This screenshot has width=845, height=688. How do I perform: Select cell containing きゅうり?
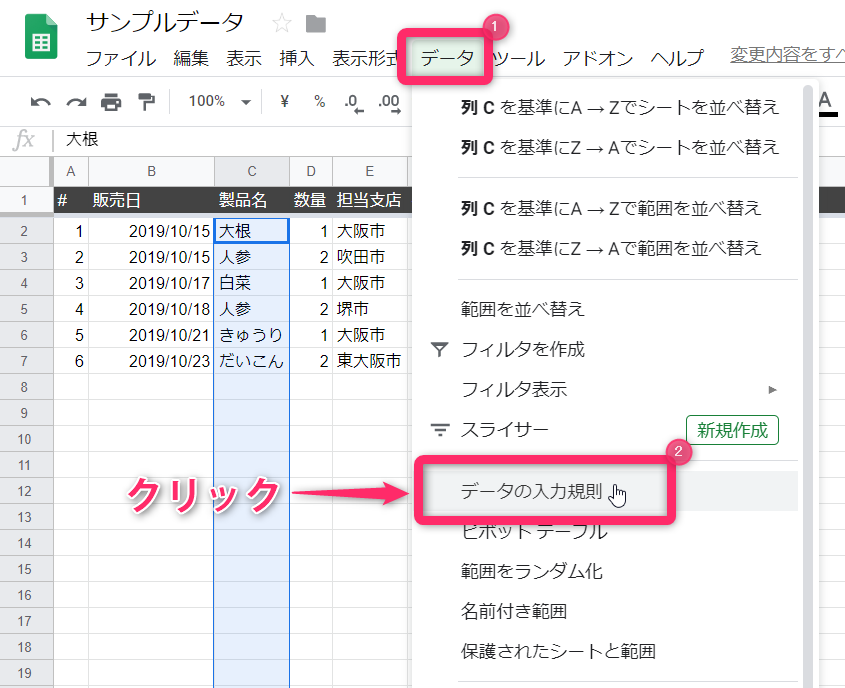(252, 335)
